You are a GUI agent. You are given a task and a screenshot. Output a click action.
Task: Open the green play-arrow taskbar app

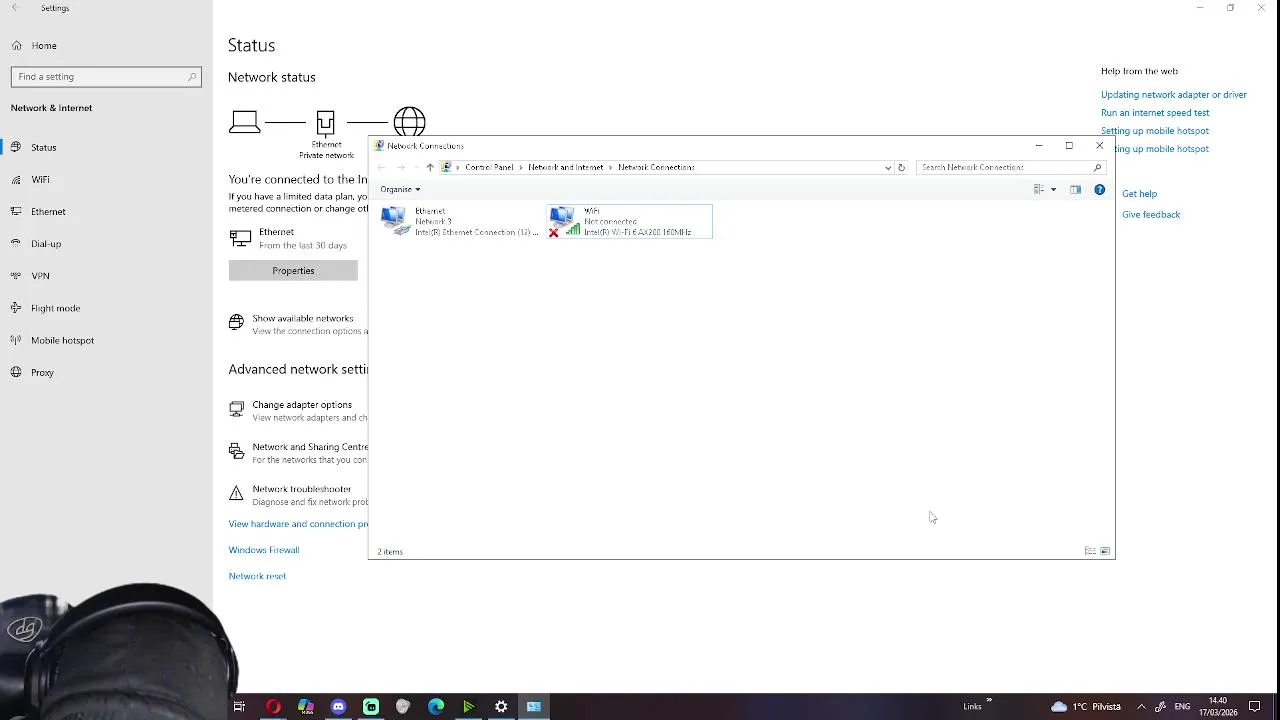[x=468, y=707]
